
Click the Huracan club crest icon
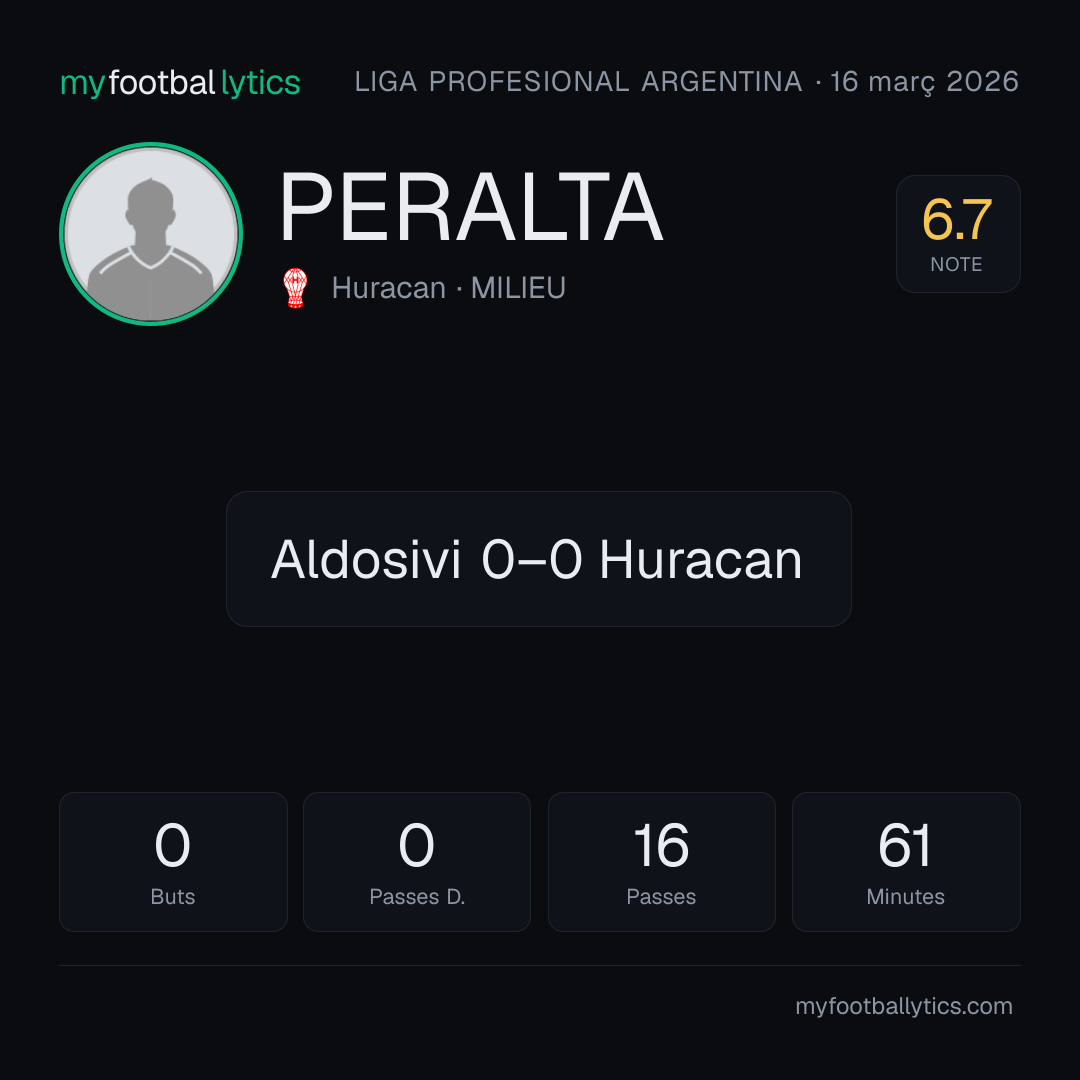click(x=295, y=288)
